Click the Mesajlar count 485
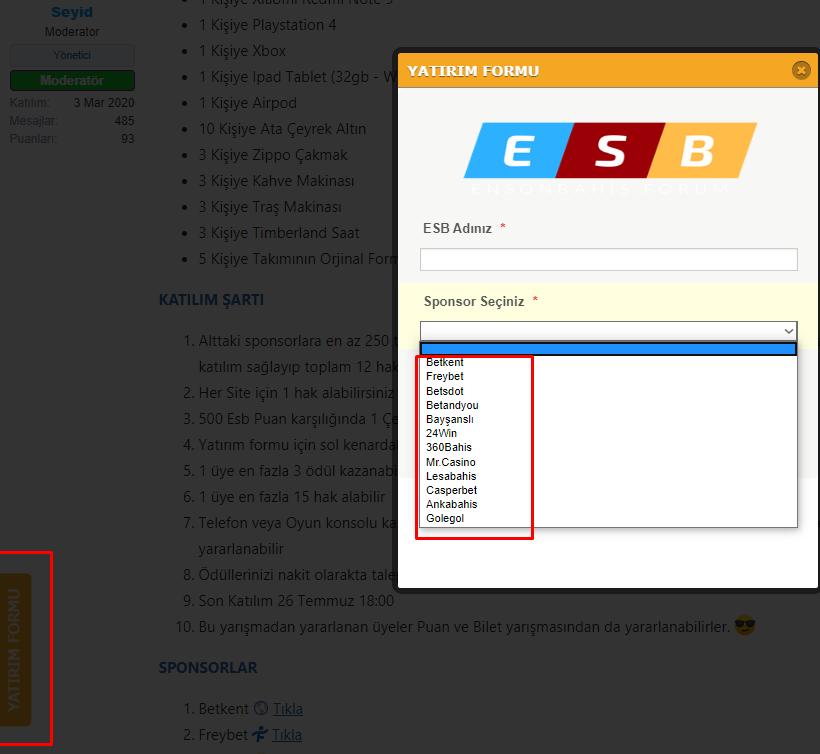 pos(124,121)
